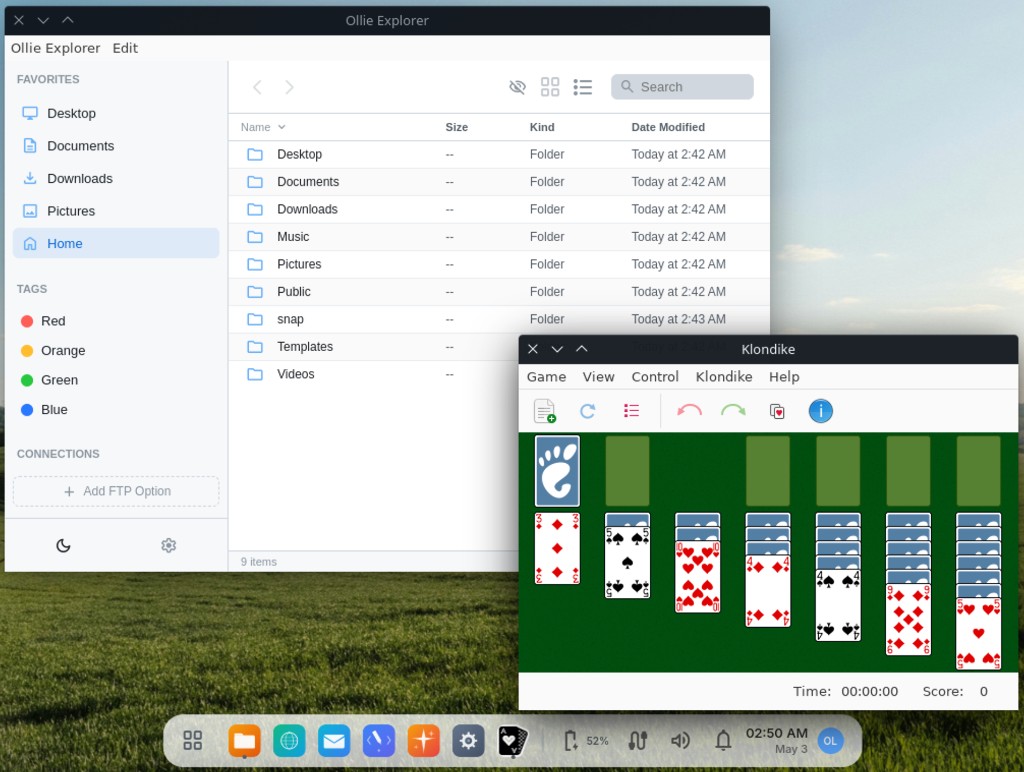Viewport: 1024px width, 772px height.
Task: Toggle dark mode moon icon
Action: click(x=63, y=545)
